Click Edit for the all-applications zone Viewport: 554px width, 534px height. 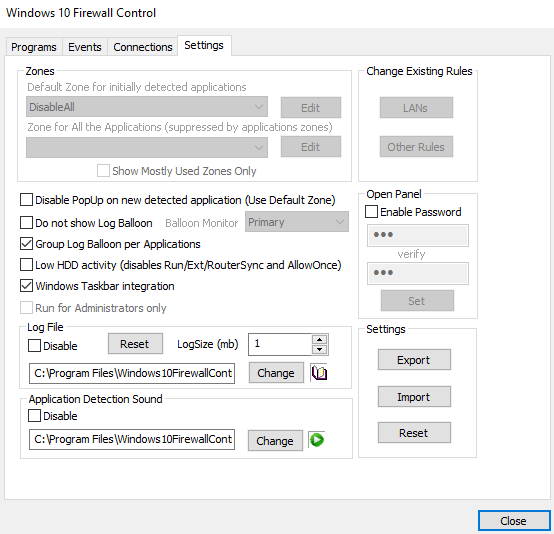(x=311, y=147)
